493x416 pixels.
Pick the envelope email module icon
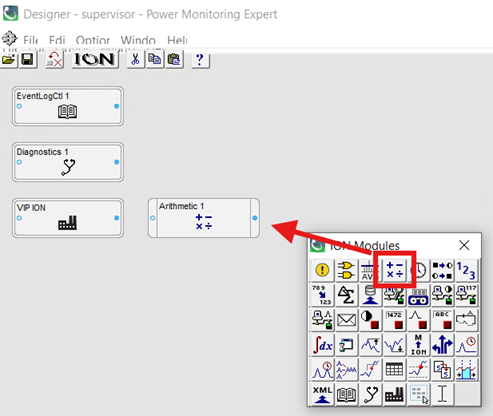(346, 320)
